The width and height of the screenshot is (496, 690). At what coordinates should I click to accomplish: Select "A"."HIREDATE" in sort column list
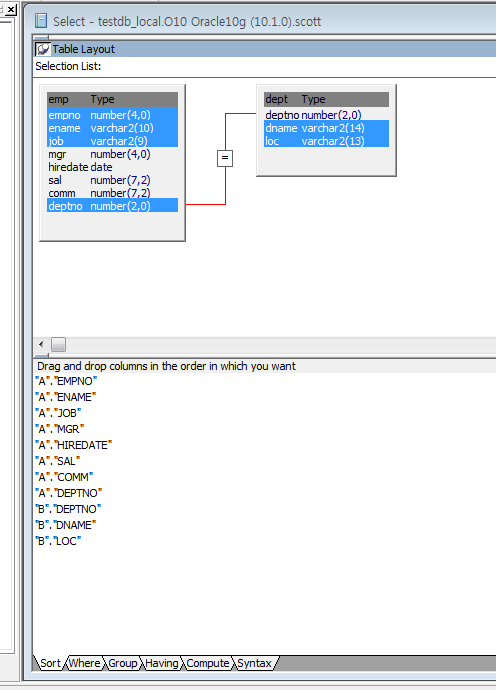tap(73, 445)
